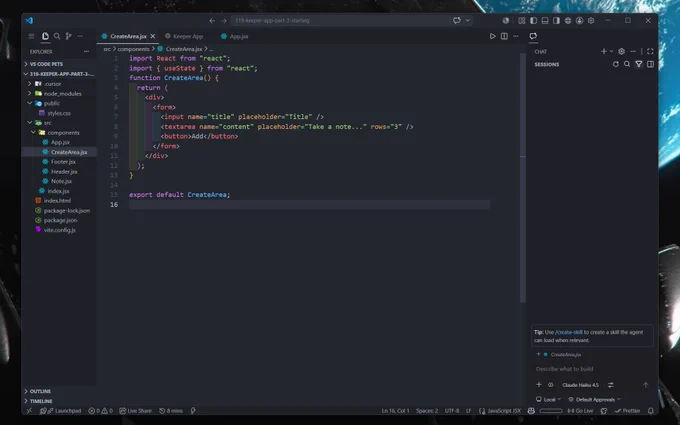680x425 pixels.
Task: Open the Explorer view icon in sidebar
Action: tap(45, 36)
